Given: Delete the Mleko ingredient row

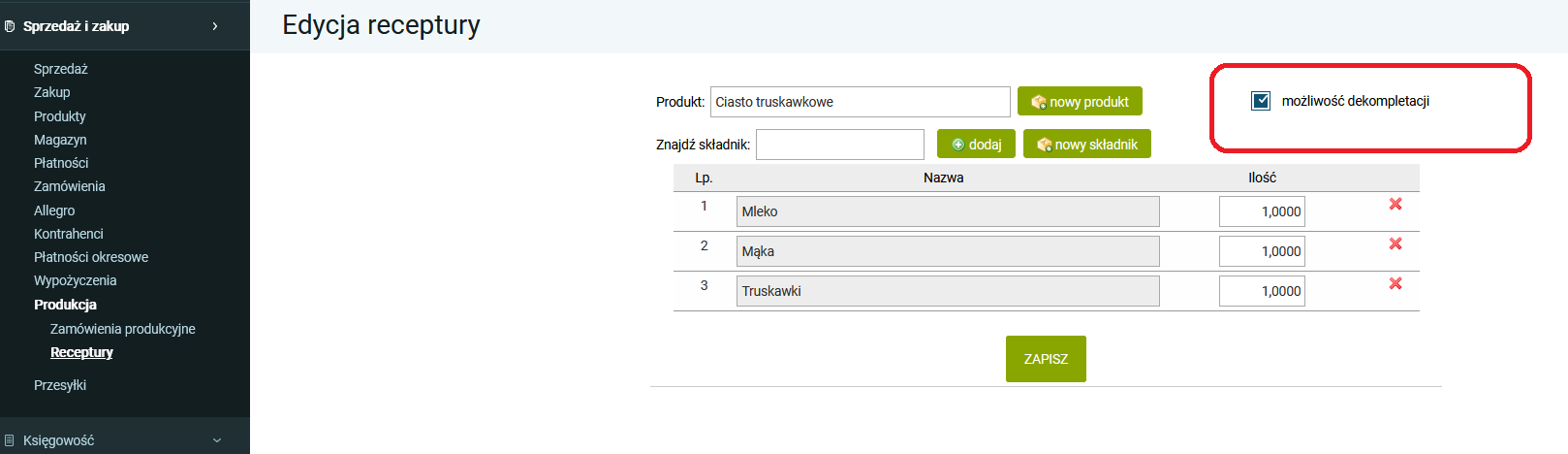Looking at the screenshot, I should 1396,204.
